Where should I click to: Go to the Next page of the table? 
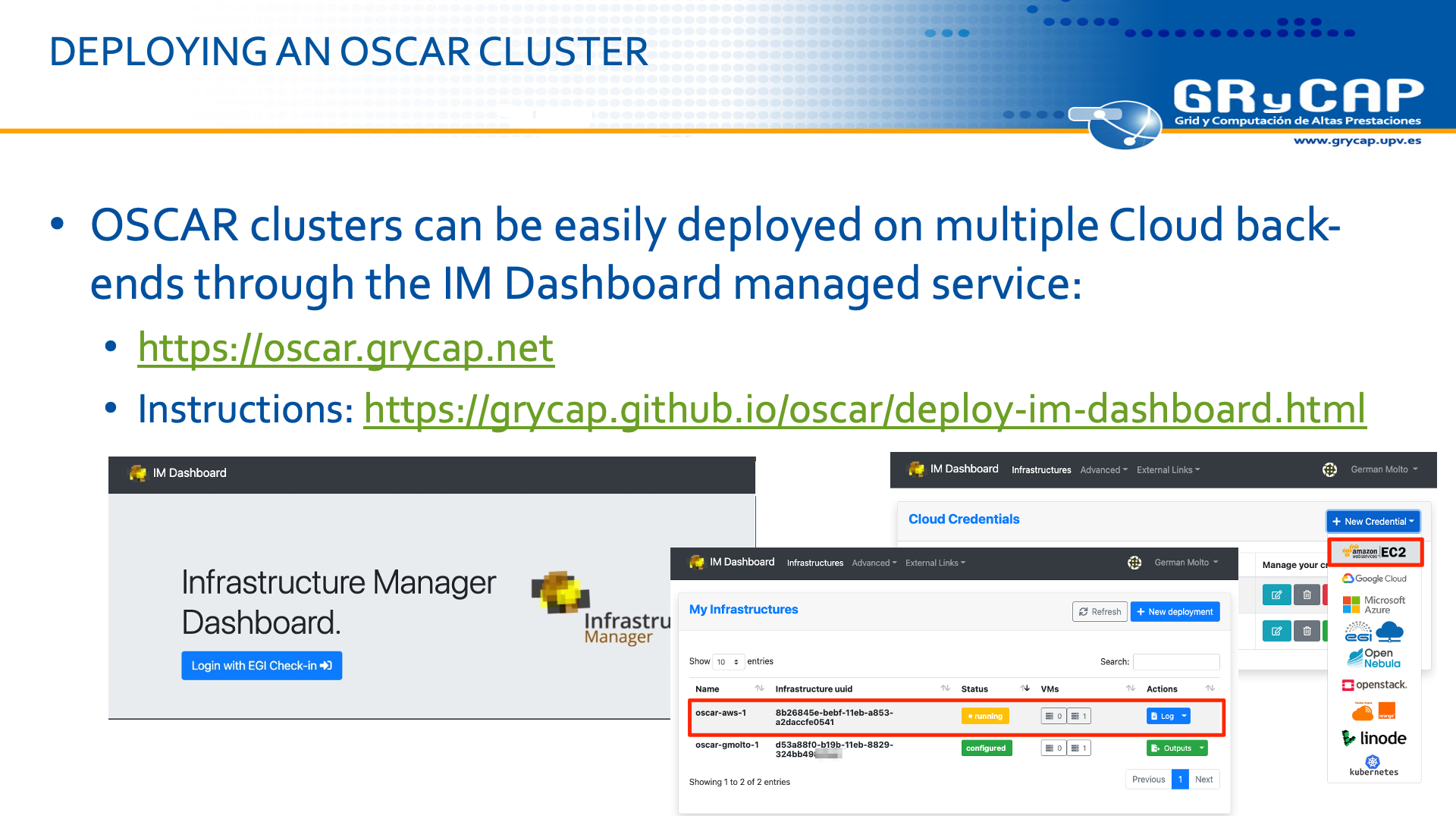(x=1203, y=780)
